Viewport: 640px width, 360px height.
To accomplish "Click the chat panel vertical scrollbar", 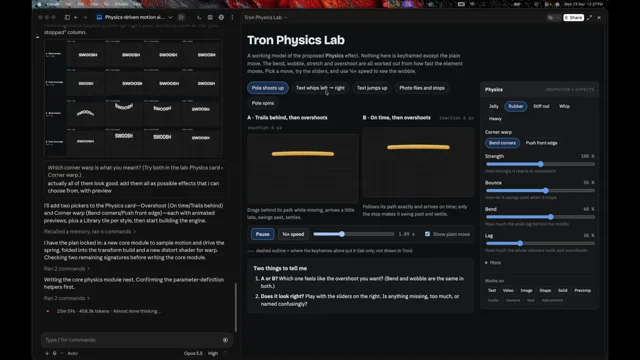I will [236, 307].
